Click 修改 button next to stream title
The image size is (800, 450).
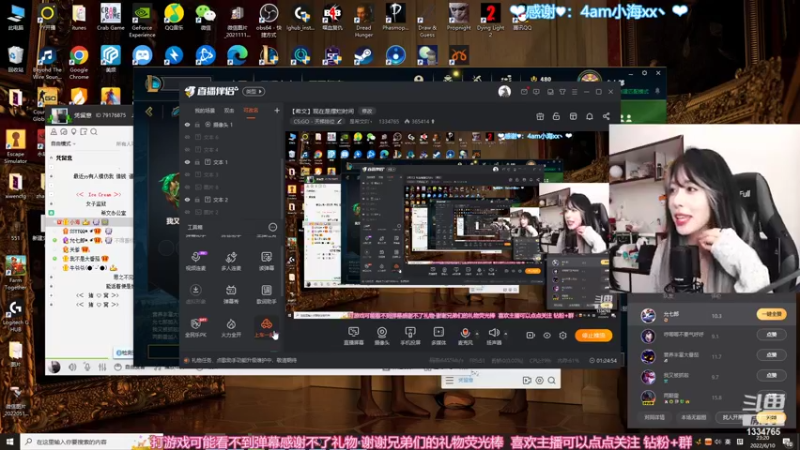367,111
